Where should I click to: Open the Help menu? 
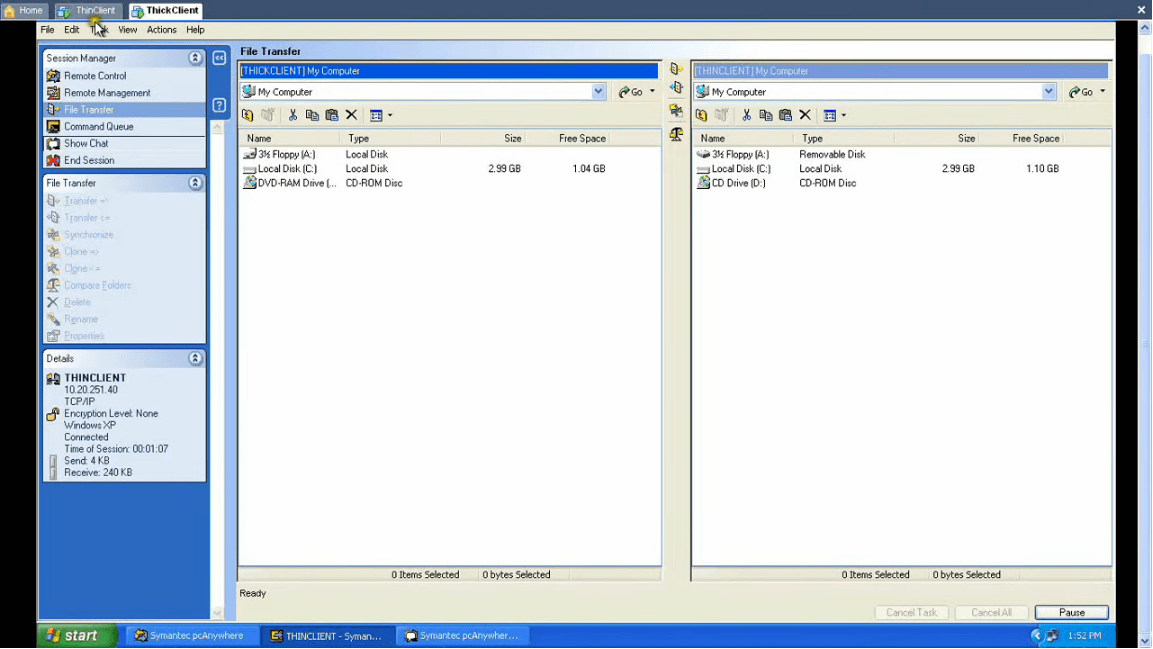pyautogui.click(x=195, y=30)
